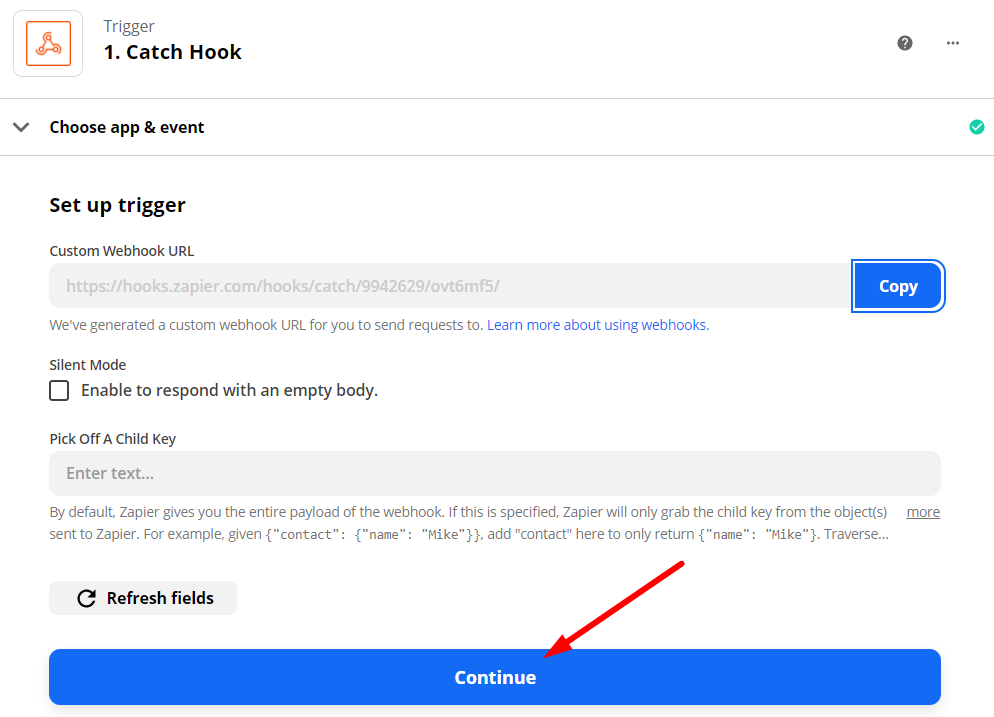Collapse the section using the chevron arrow
This screenshot has height=717, width=994.
click(21, 127)
